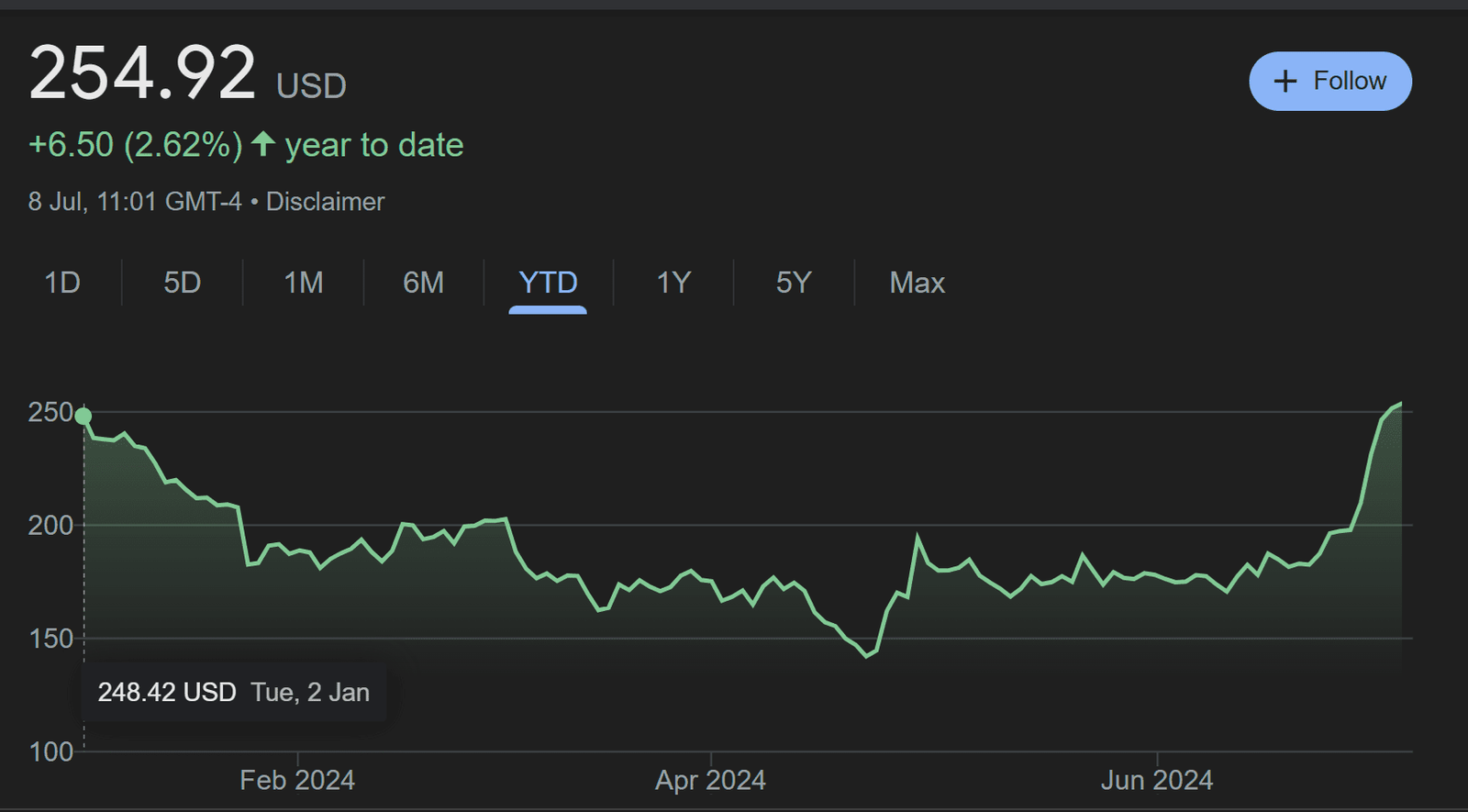Click the Jun 2024 axis label

pyautogui.click(x=1156, y=780)
